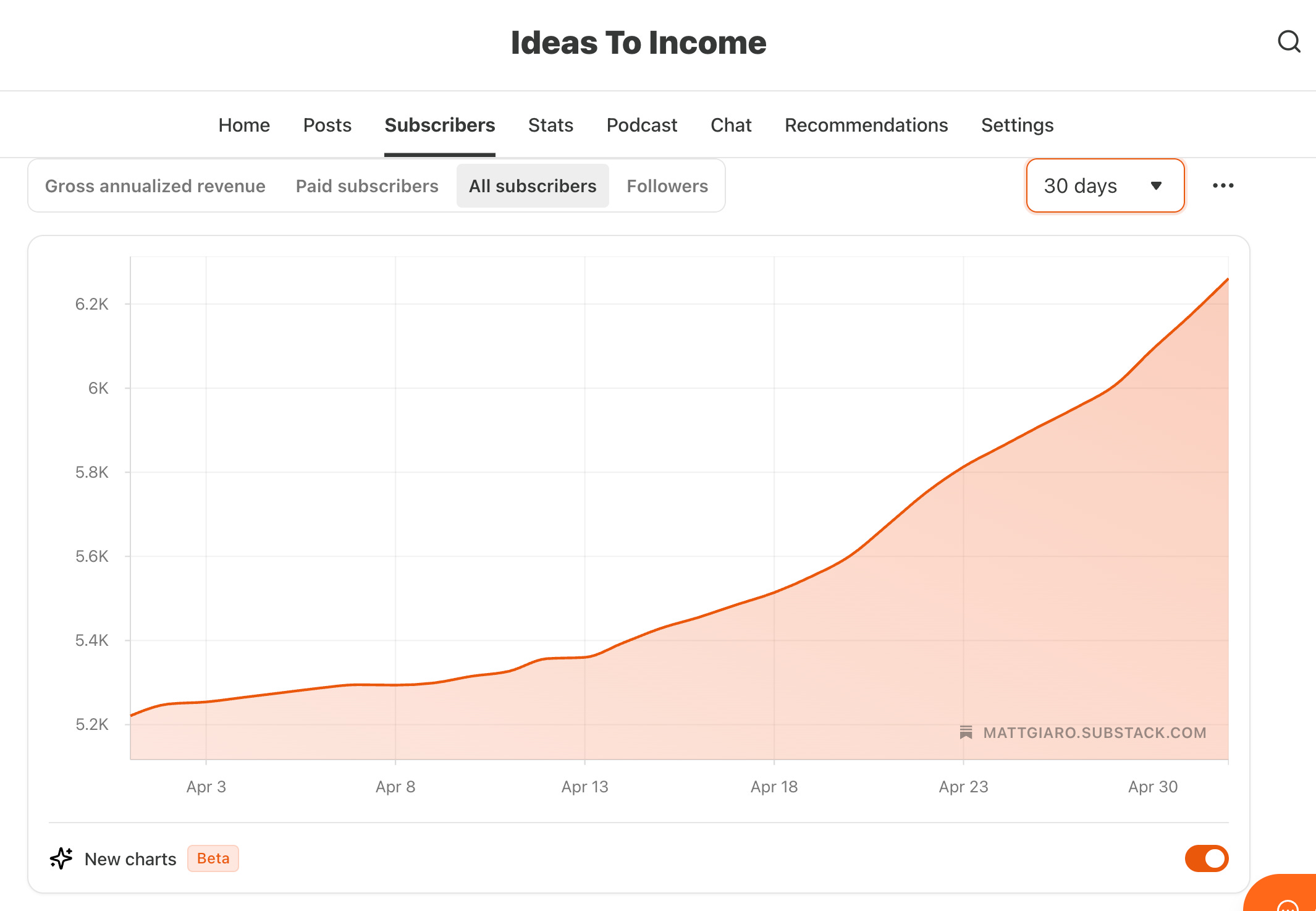Click the sparkle New charts icon

(61, 858)
